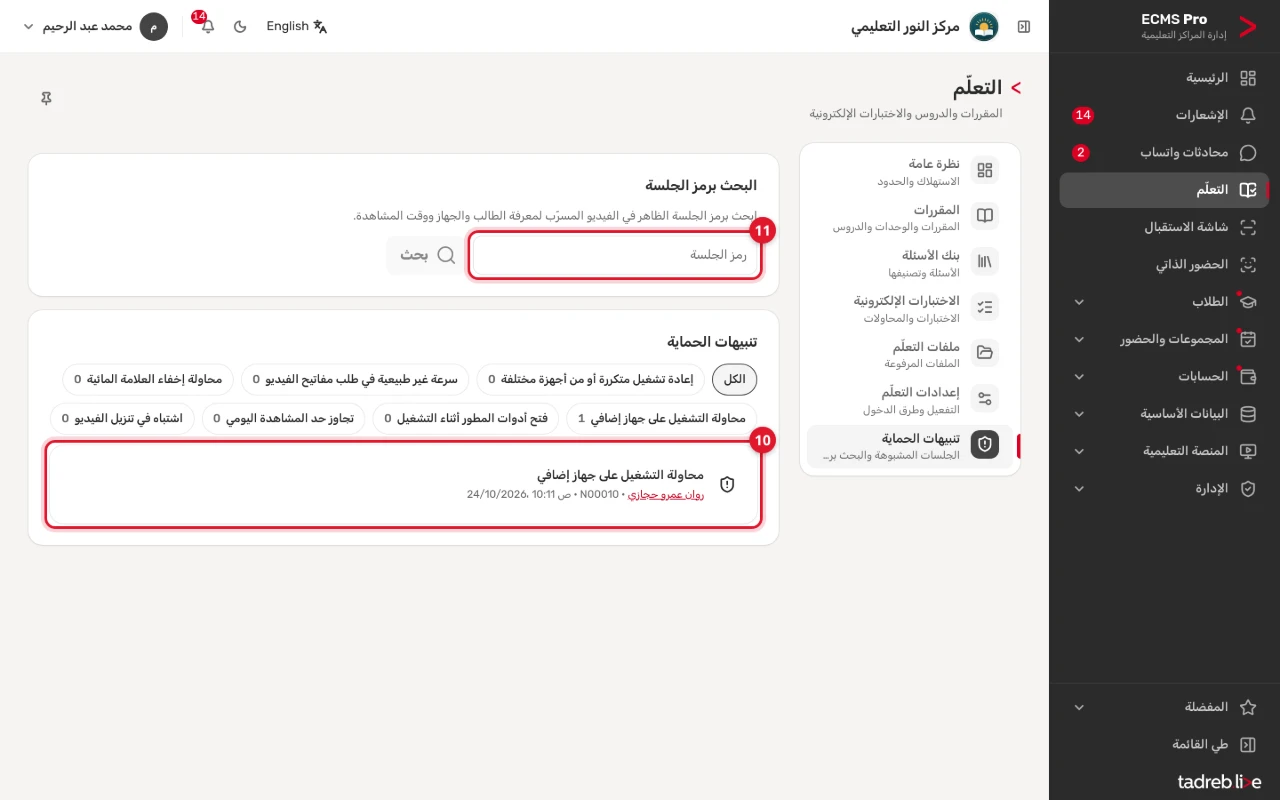
Task: Expand the المفضلة chevron
Action: (1079, 707)
